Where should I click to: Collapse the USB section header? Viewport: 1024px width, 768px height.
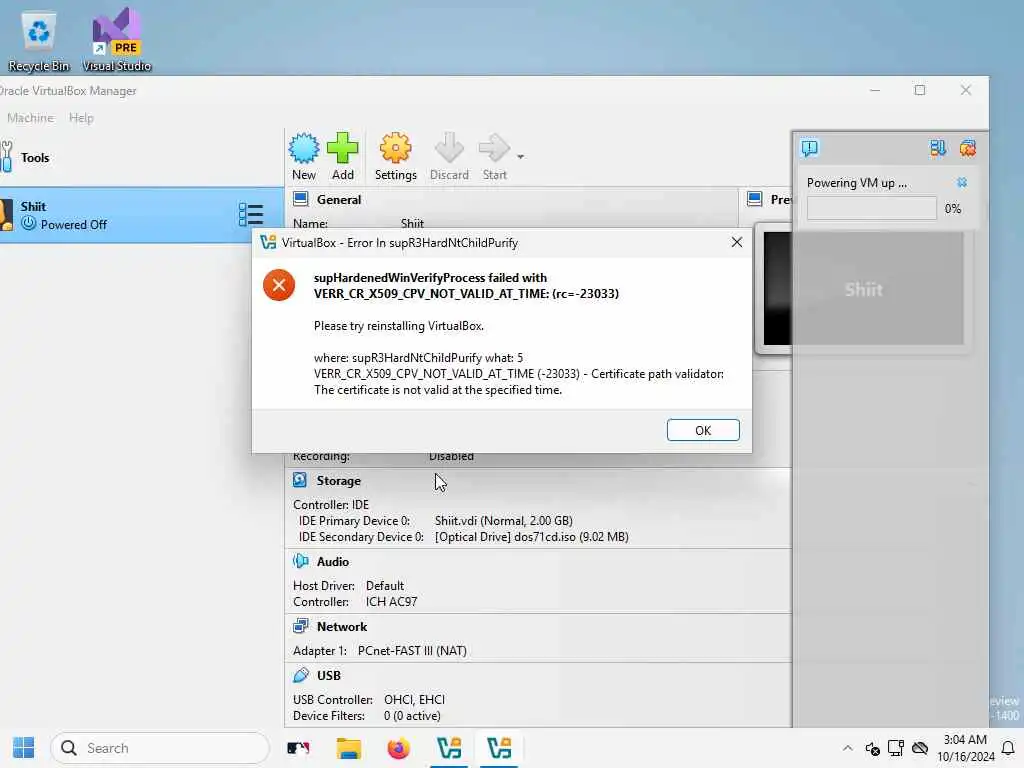[328, 675]
